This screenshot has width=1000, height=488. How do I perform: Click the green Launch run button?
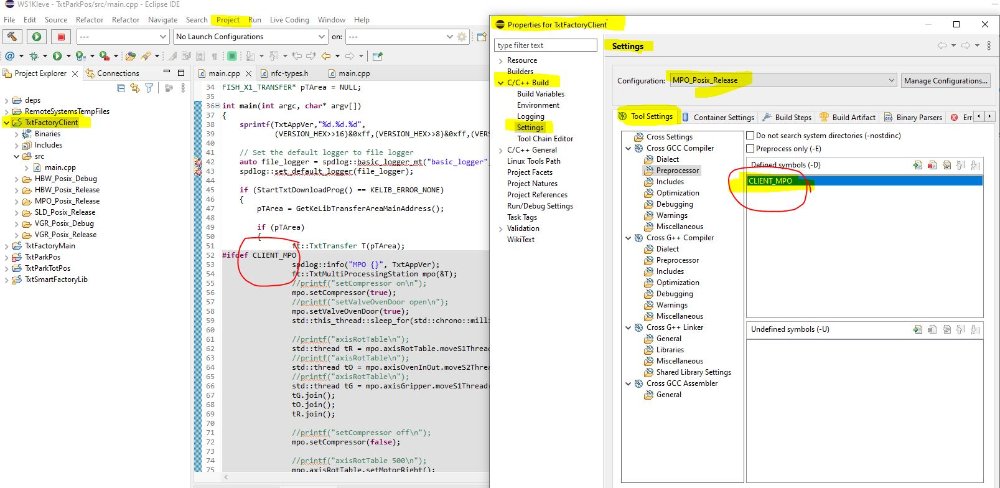[x=37, y=36]
